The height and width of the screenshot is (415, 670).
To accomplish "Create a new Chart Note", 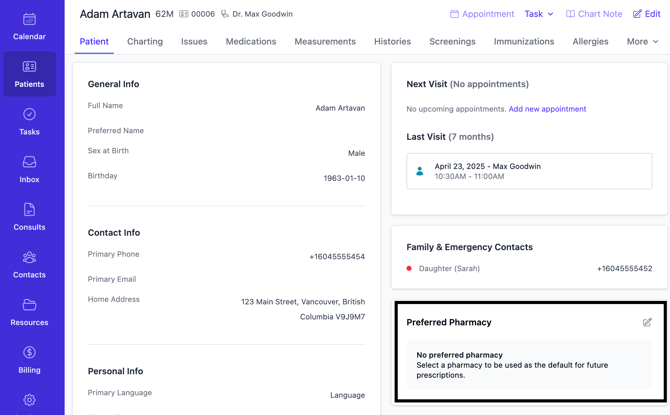I will pyautogui.click(x=593, y=14).
